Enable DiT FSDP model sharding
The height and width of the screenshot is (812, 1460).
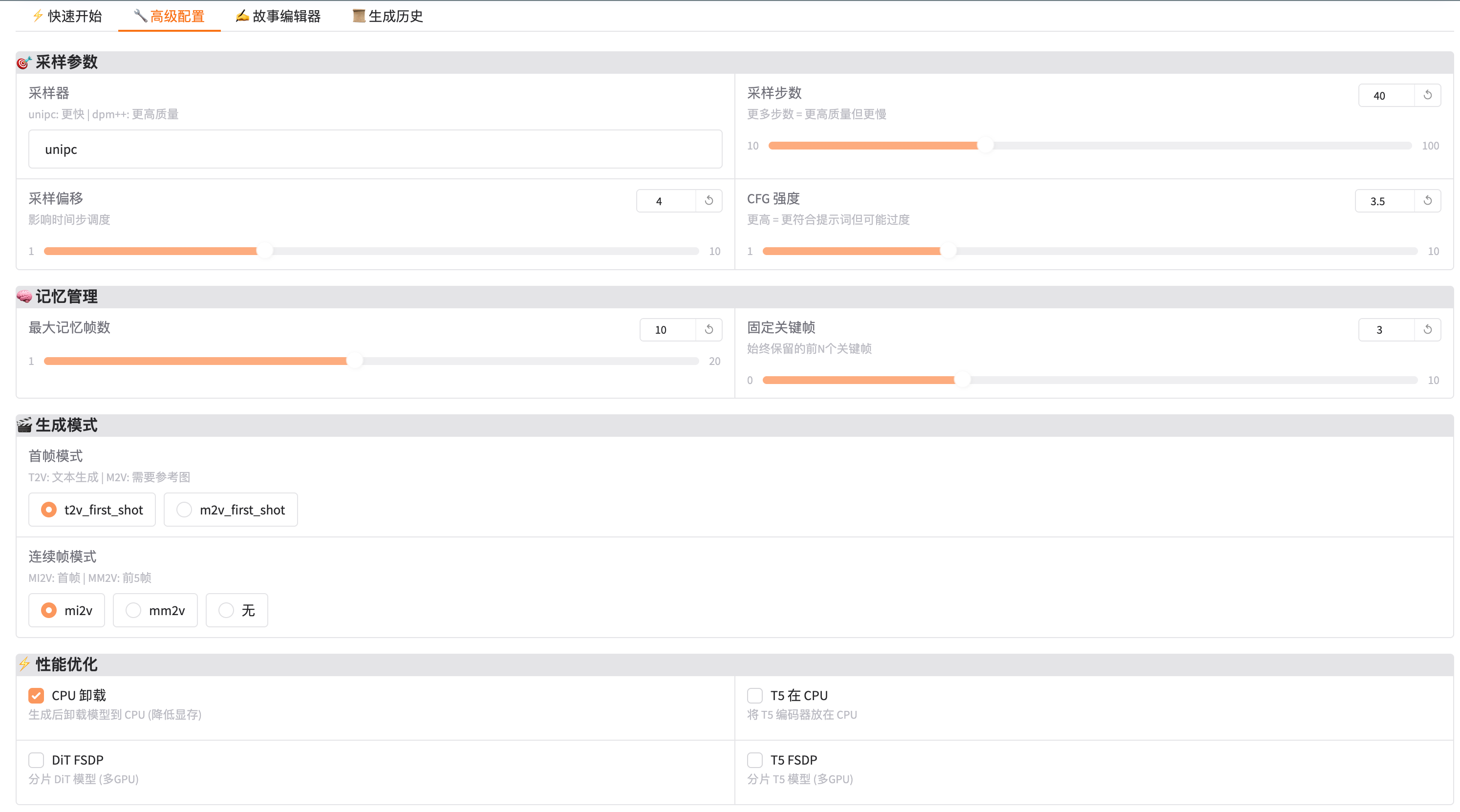36,760
